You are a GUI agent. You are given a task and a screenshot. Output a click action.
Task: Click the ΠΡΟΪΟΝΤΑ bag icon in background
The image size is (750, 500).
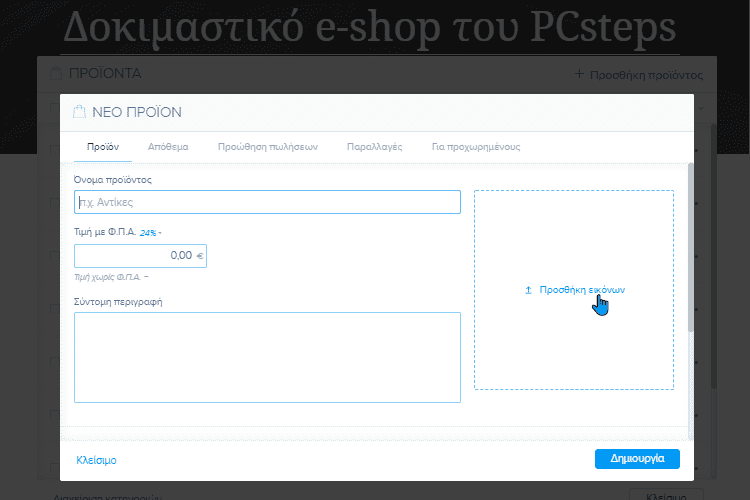pyautogui.click(x=56, y=73)
